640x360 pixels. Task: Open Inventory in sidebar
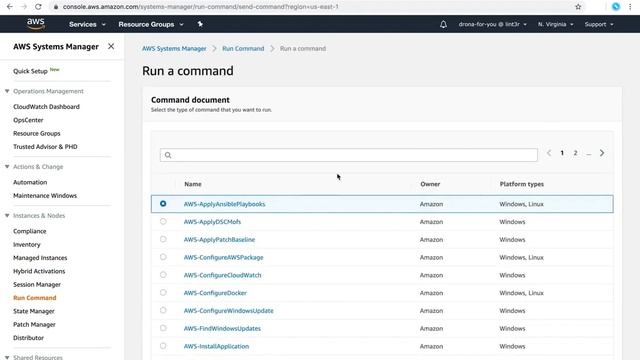click(x=27, y=244)
